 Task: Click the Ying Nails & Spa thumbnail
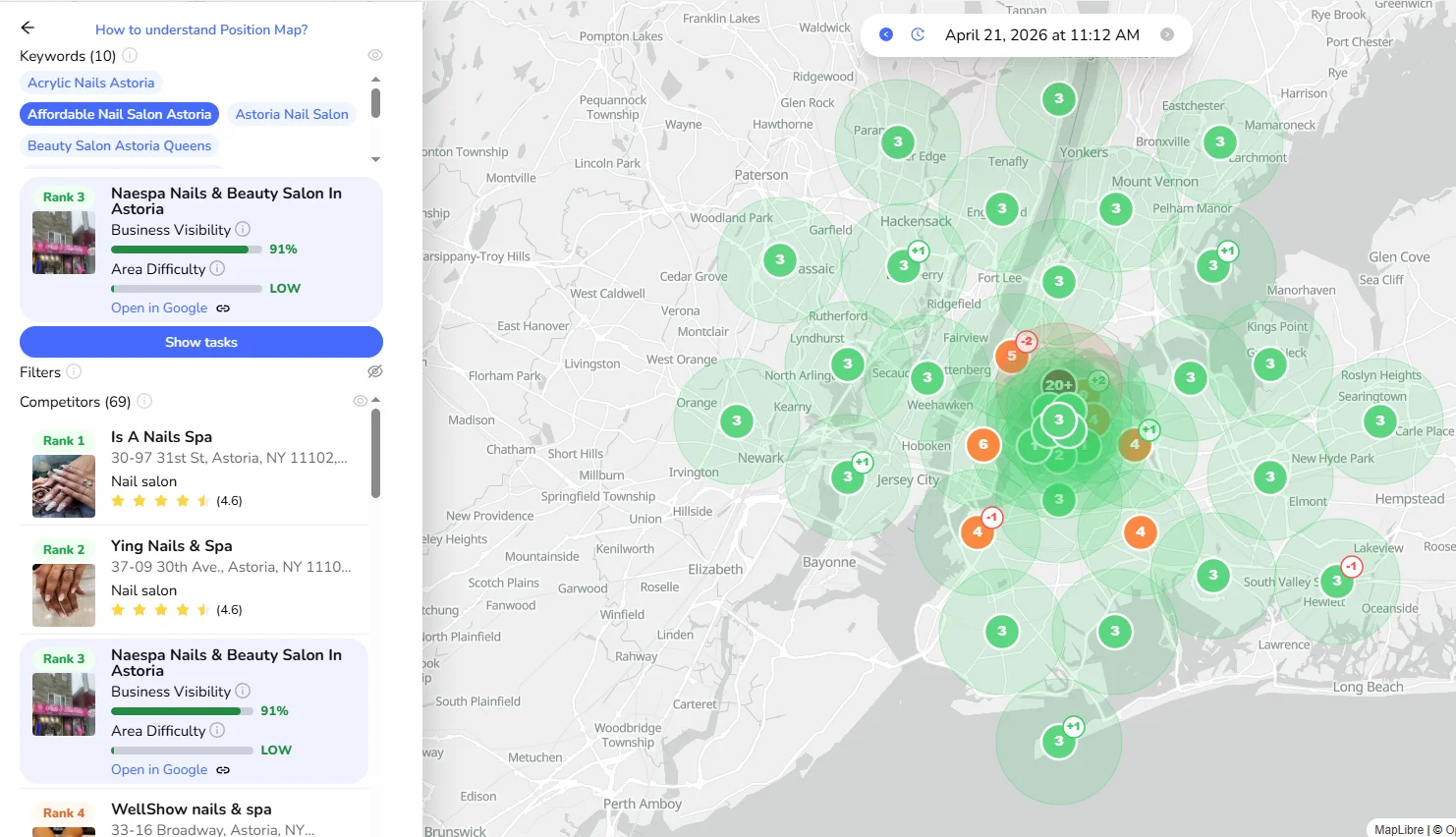64,595
